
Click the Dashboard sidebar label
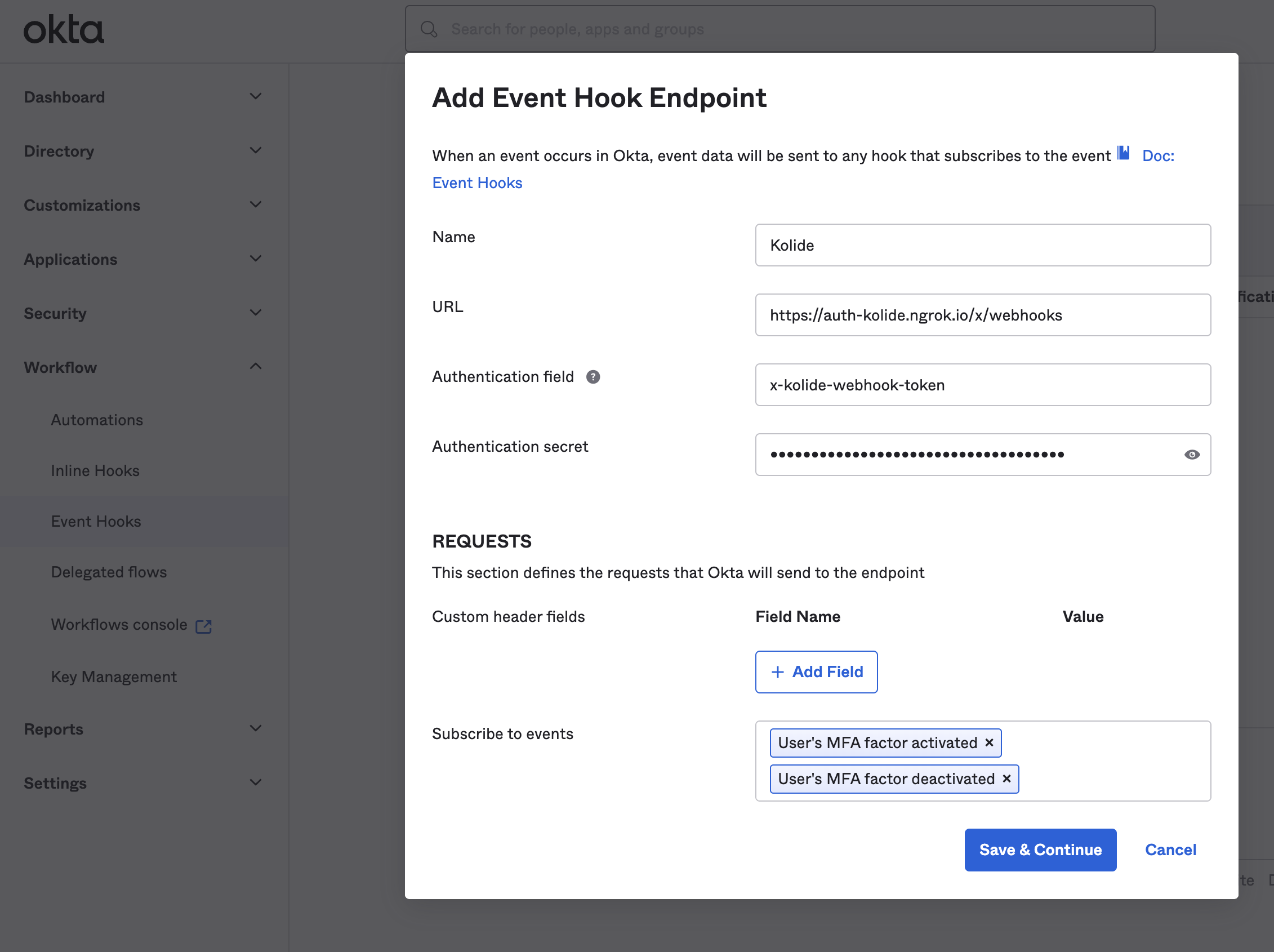65,97
